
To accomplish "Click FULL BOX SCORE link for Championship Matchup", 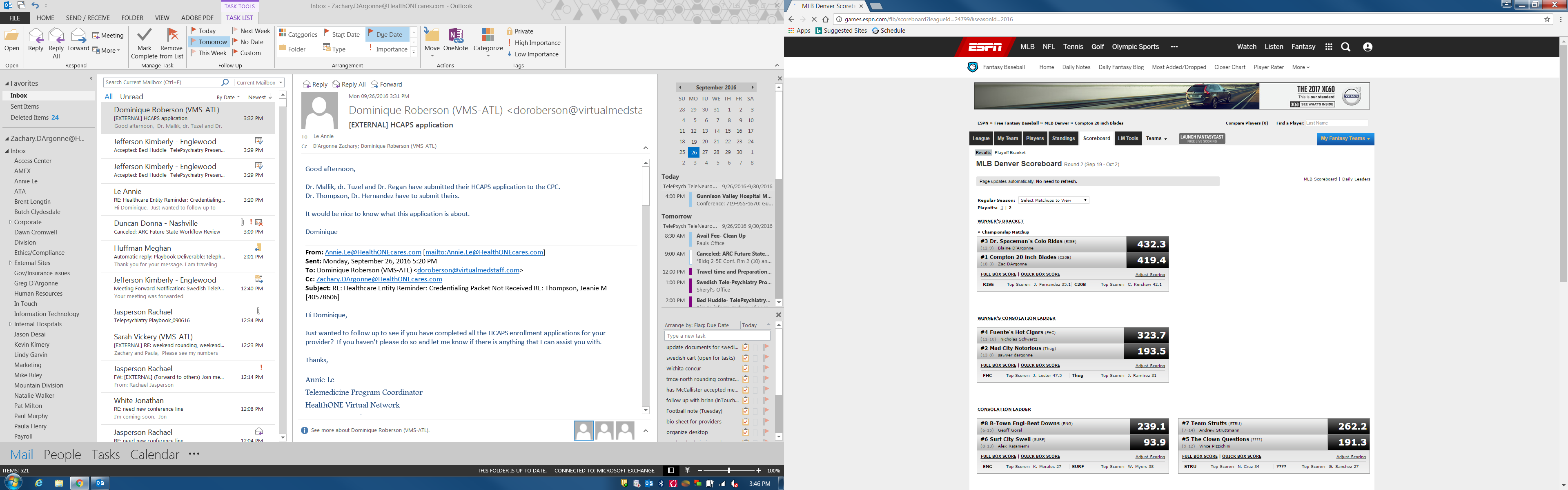I will pos(998,274).
